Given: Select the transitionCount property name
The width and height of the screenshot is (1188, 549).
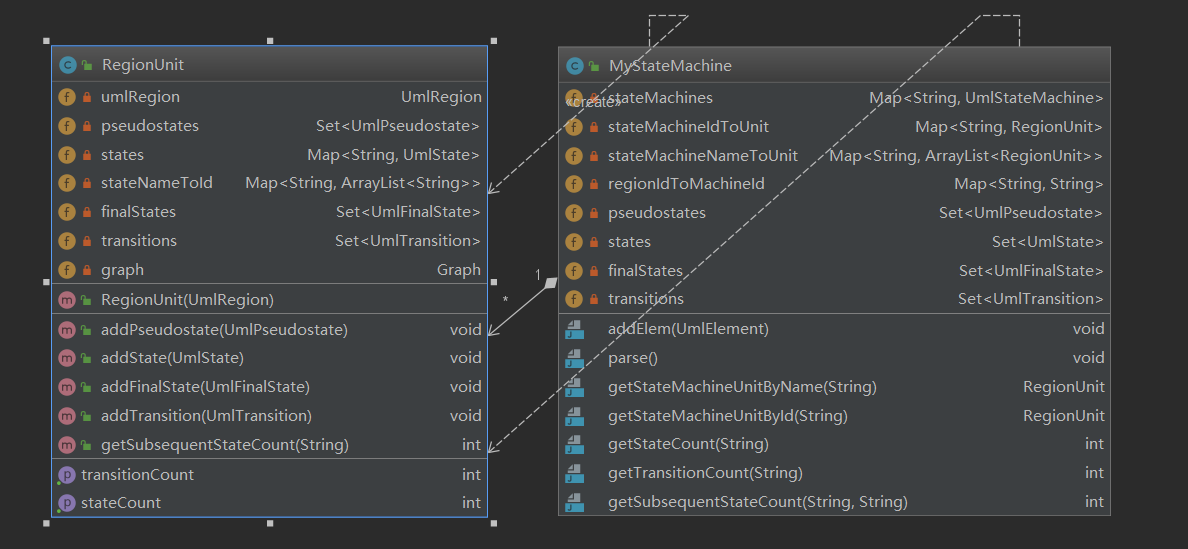Looking at the screenshot, I should [137, 475].
